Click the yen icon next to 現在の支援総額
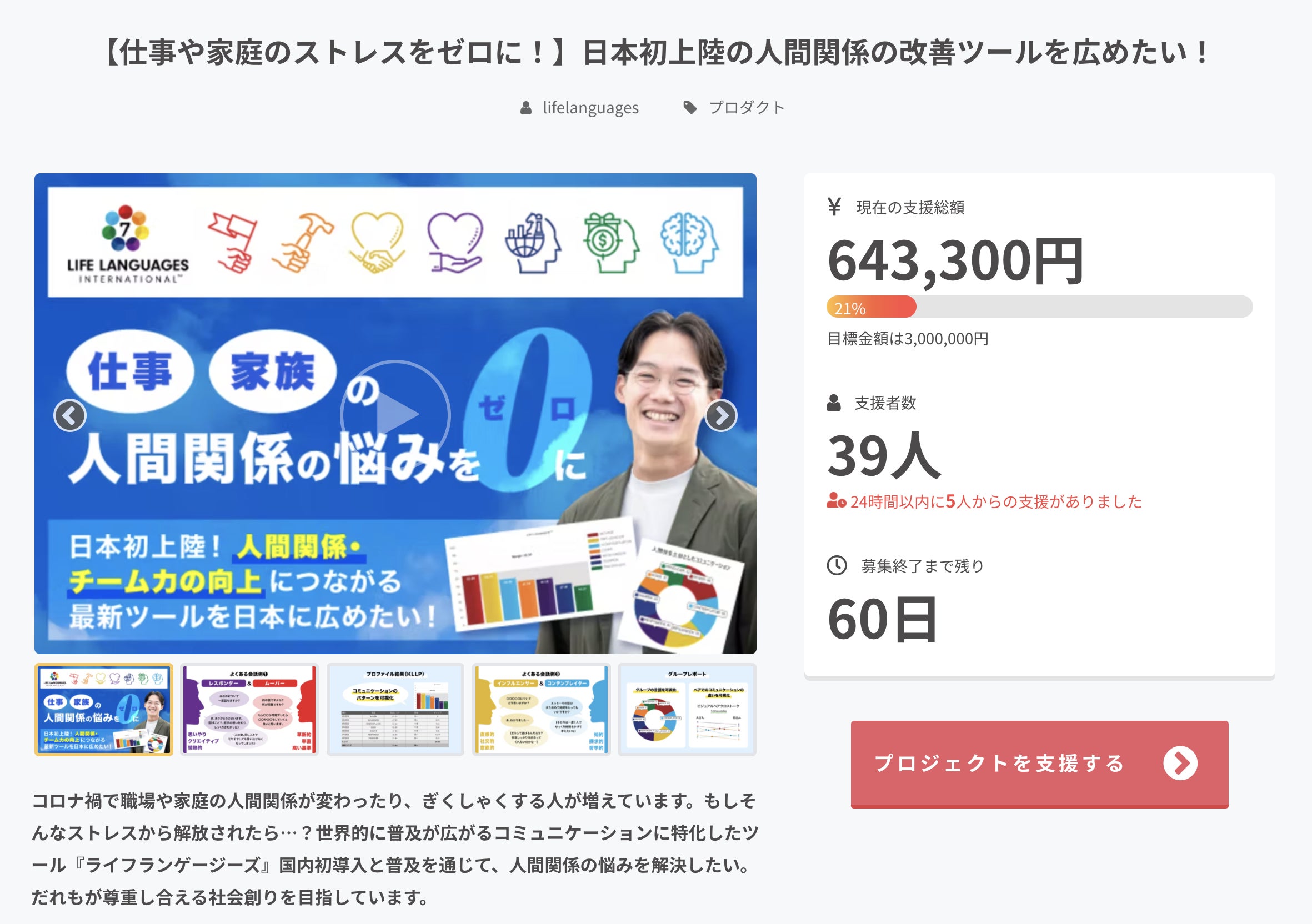1312x924 pixels. [x=834, y=207]
